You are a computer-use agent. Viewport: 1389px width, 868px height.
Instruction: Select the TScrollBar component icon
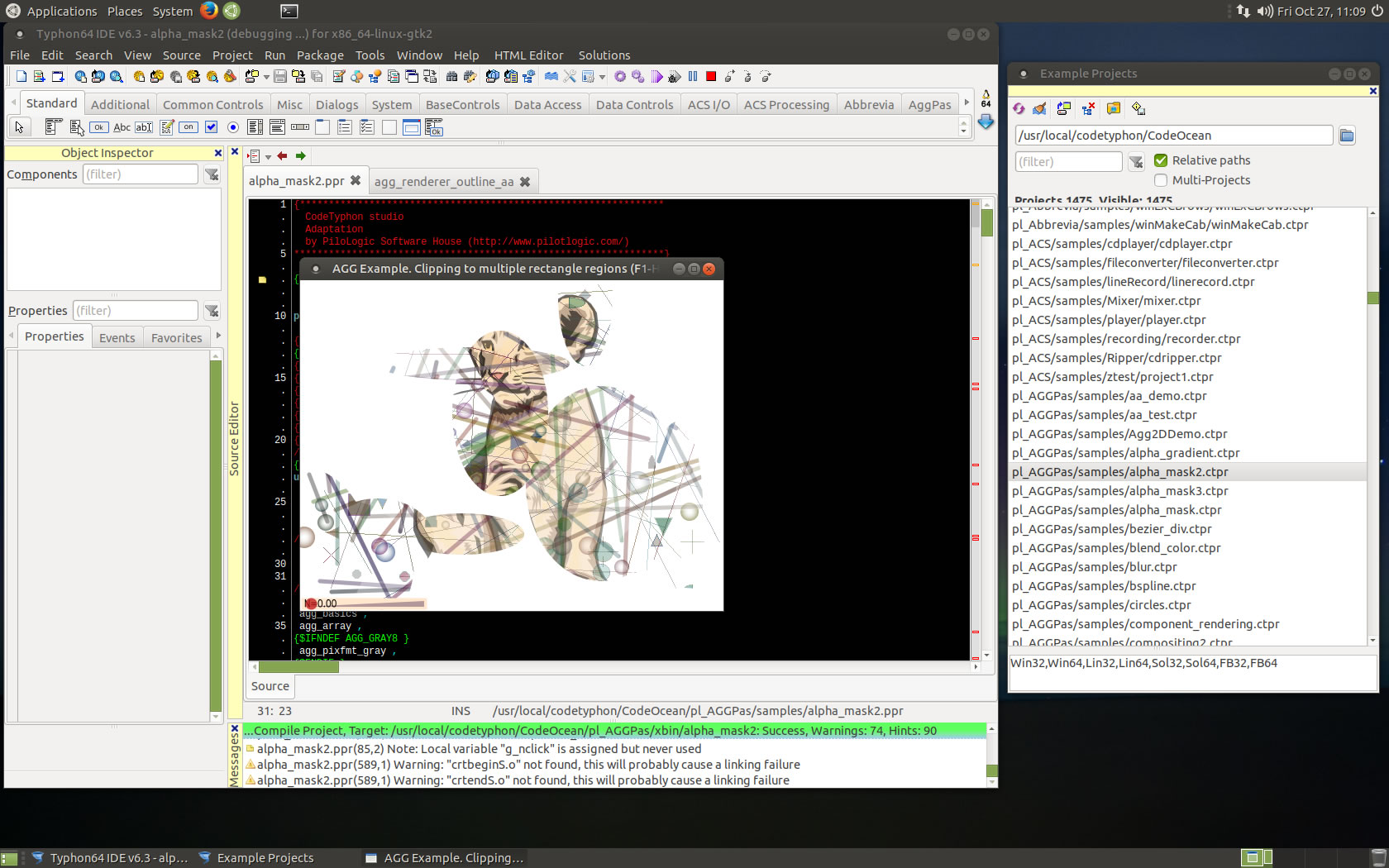click(300, 127)
